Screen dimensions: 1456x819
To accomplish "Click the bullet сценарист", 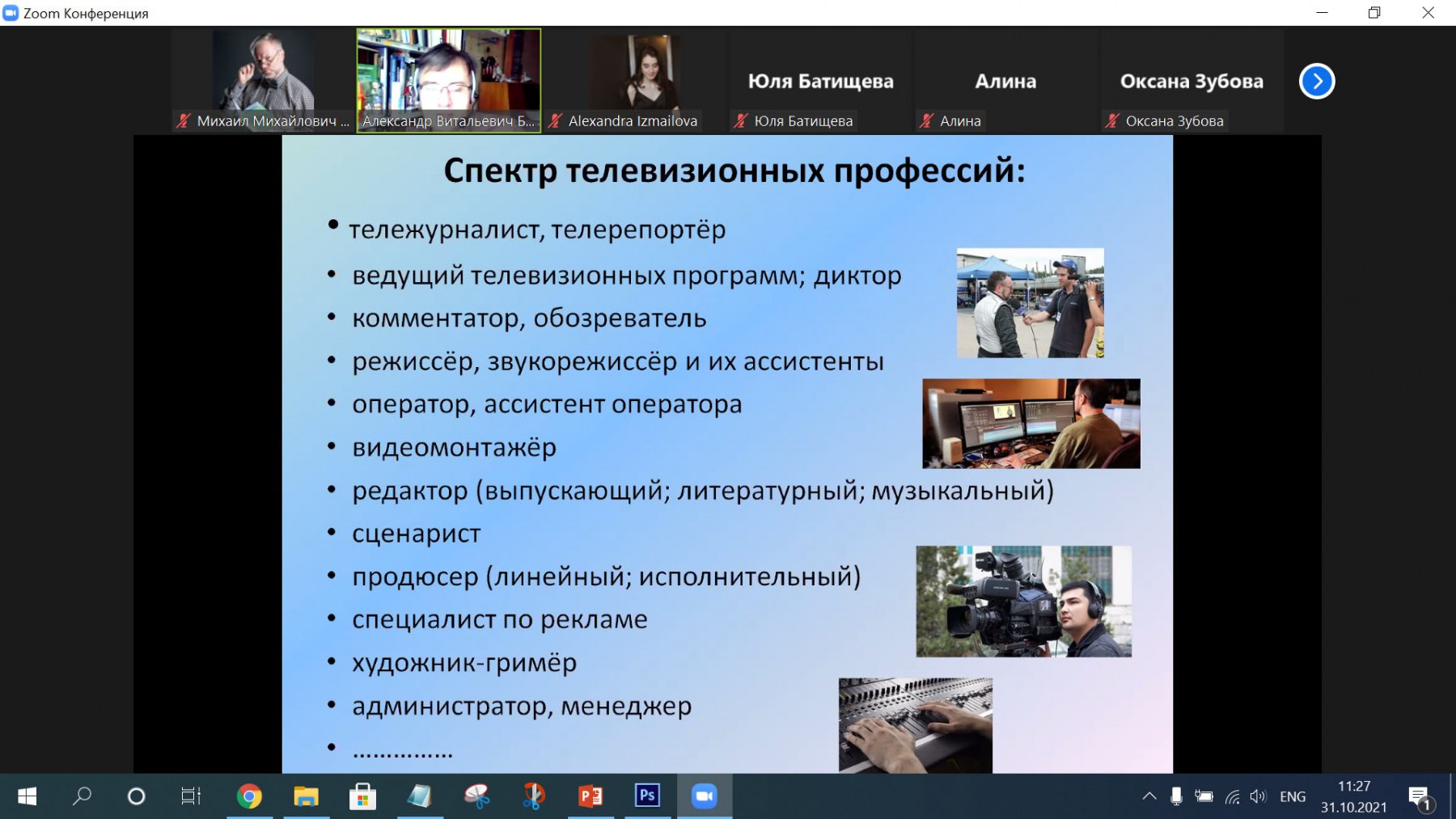I will click(x=416, y=534).
